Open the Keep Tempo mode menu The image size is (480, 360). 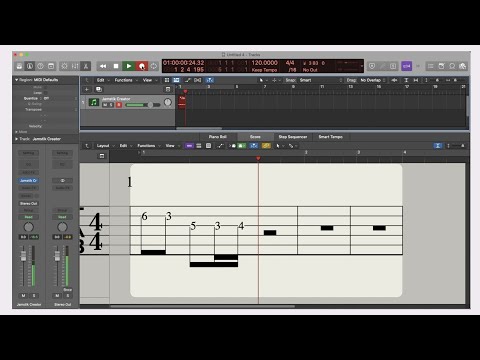click(264, 70)
